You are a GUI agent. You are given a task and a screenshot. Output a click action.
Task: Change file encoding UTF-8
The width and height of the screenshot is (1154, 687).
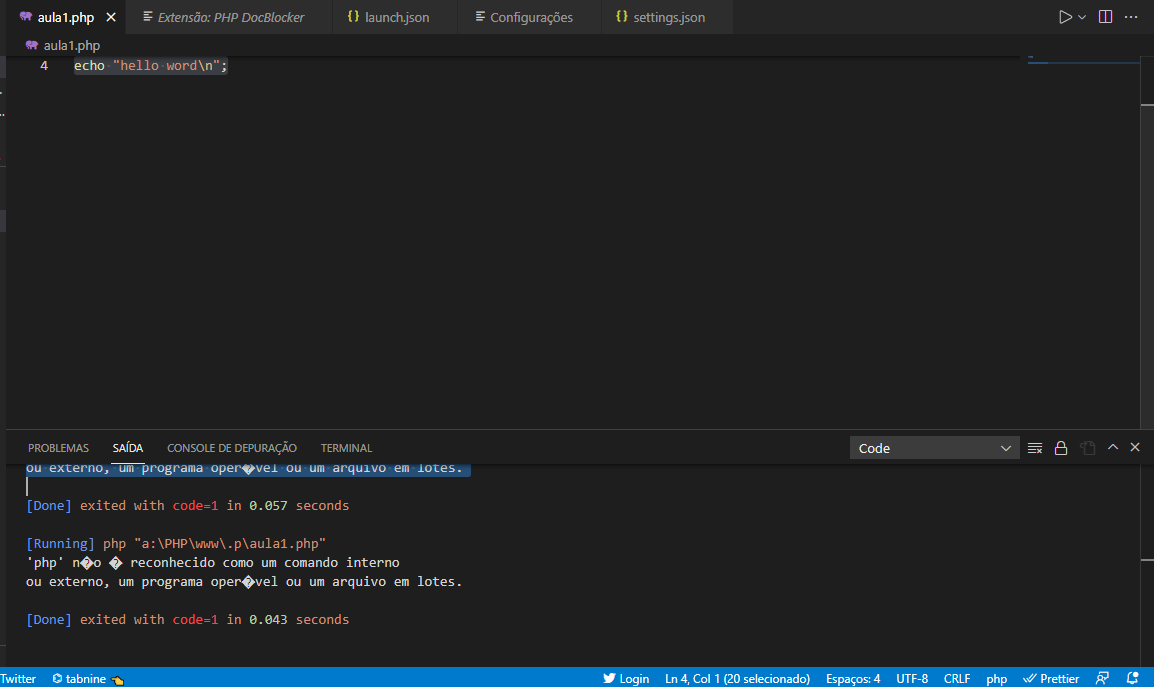click(x=912, y=678)
